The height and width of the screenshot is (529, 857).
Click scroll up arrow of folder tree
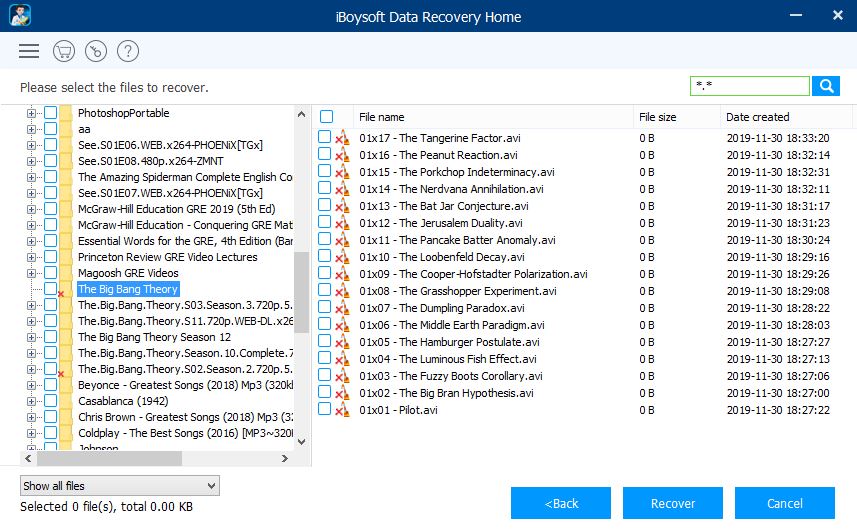click(x=301, y=114)
